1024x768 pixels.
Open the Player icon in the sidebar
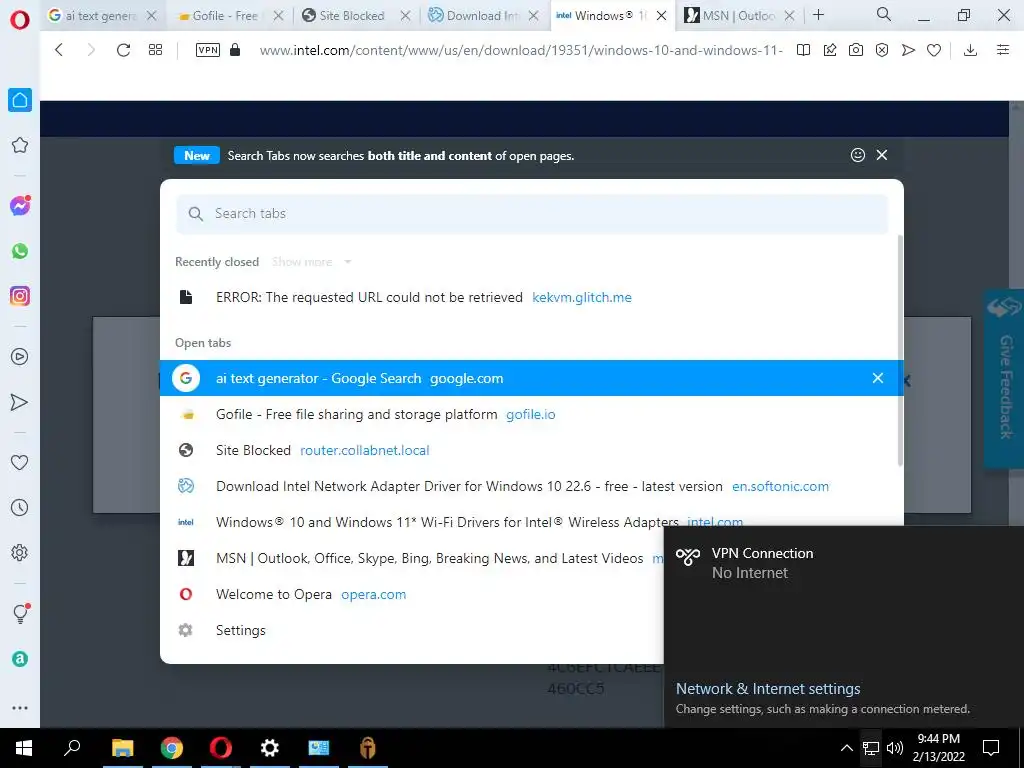[20, 357]
